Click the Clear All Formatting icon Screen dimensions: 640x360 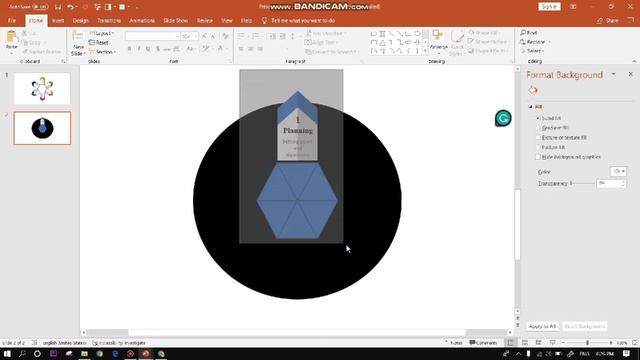(226, 36)
